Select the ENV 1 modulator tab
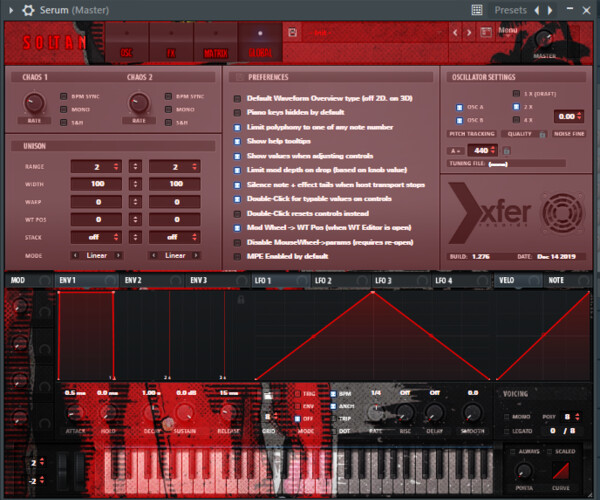The height and width of the screenshot is (500, 600). pyautogui.click(x=86, y=280)
